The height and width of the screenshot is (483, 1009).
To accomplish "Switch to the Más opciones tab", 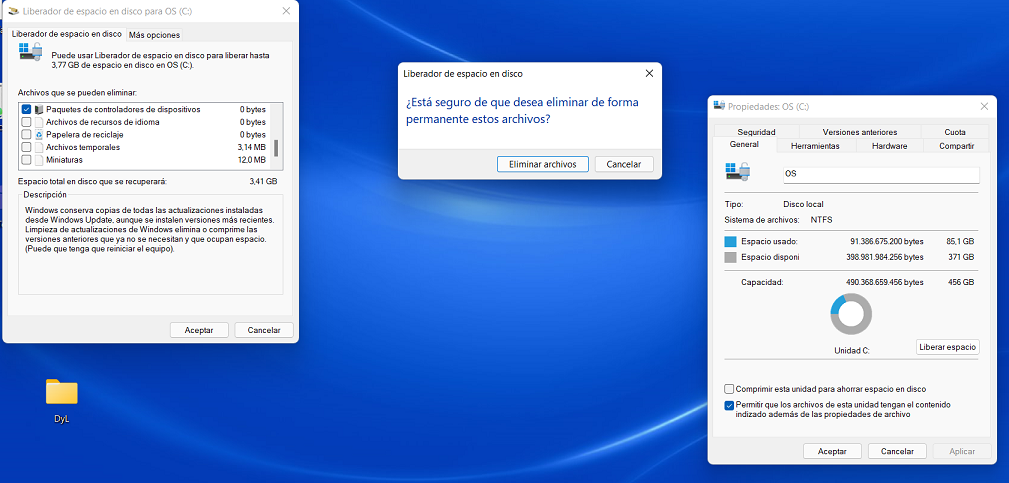I will click(x=154, y=35).
